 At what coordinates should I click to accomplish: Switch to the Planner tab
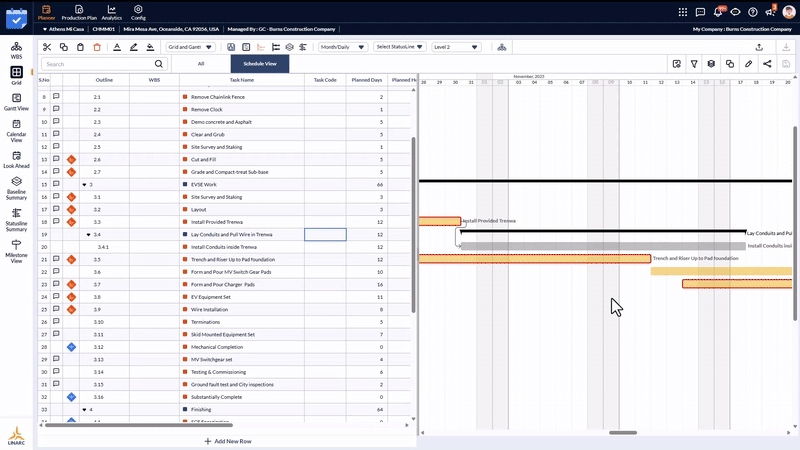(46, 12)
